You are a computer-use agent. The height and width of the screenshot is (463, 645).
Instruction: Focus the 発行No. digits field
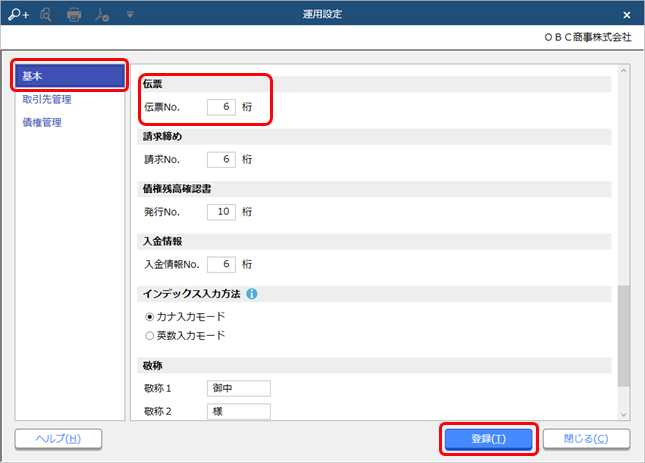click(x=221, y=212)
